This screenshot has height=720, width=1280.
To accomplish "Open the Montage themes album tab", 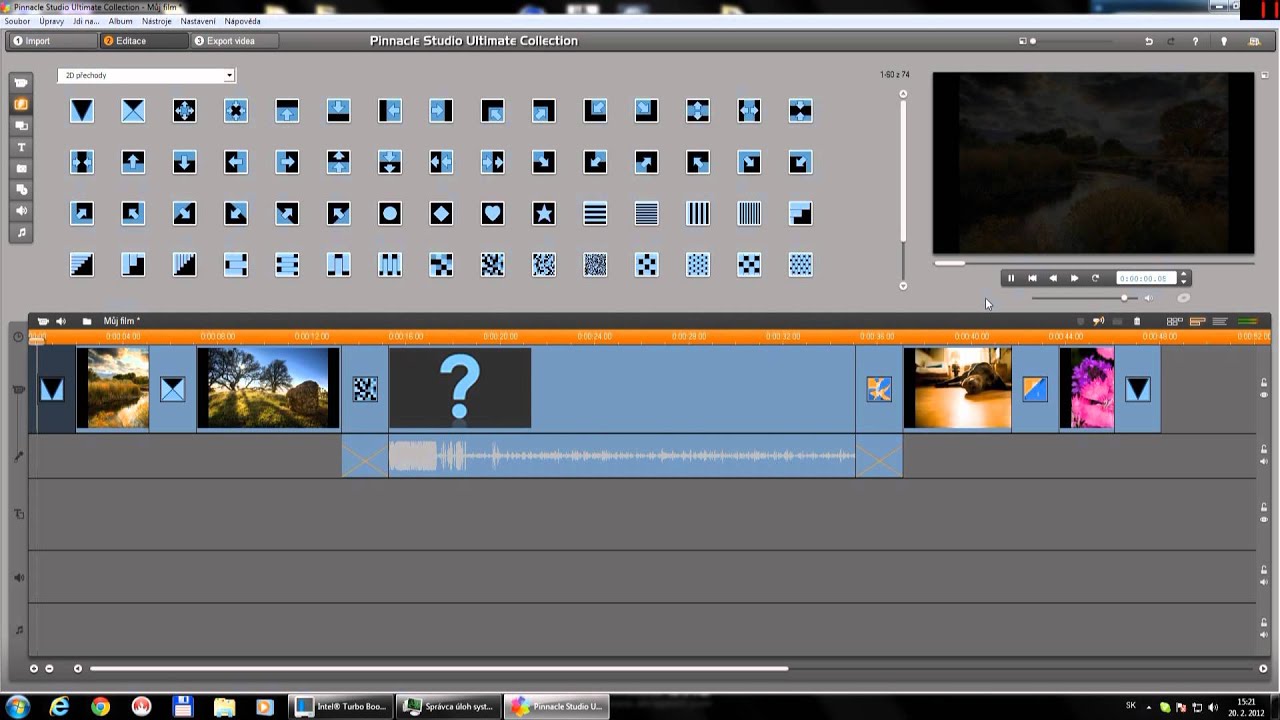I will 21,125.
